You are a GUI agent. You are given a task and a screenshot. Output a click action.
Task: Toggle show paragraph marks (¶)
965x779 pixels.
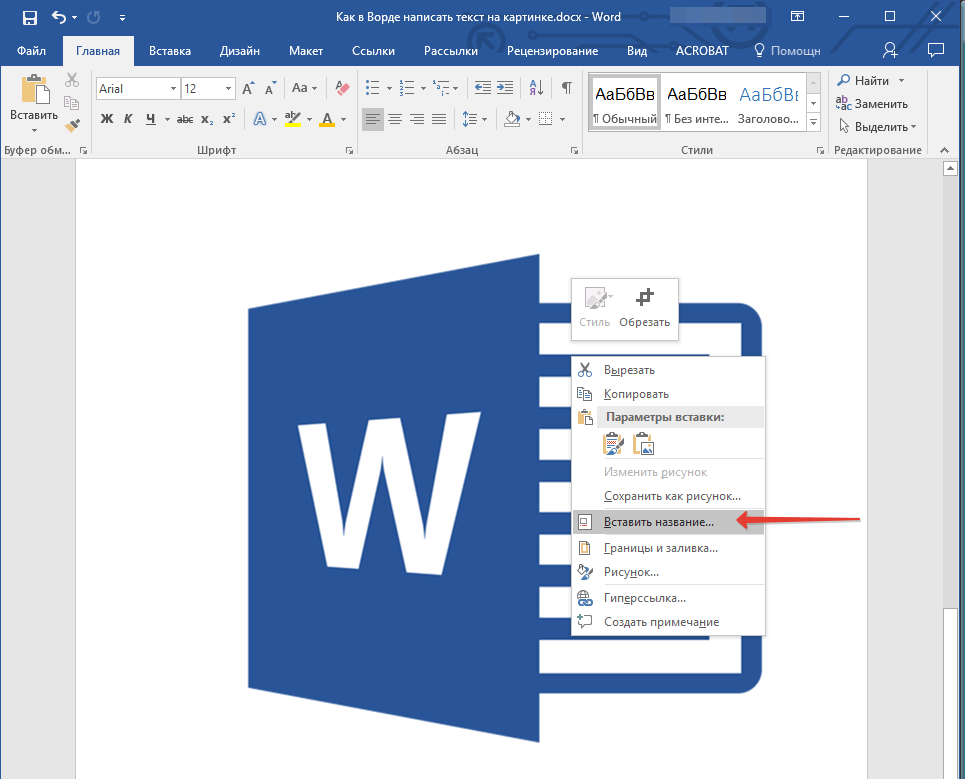click(566, 88)
